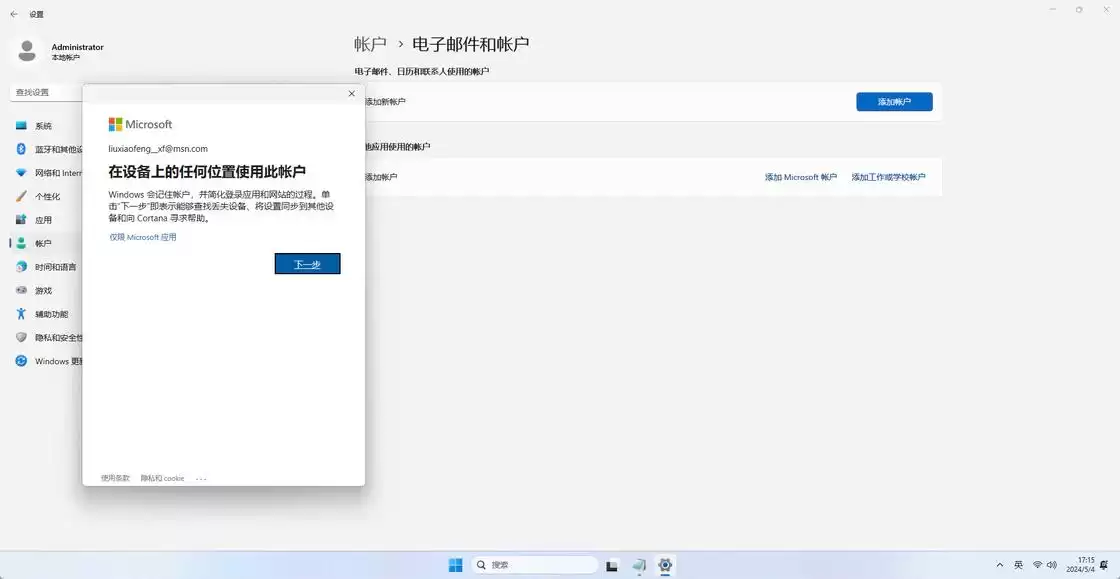Click the blue 添加帐户 button
Screen dimensions: 1120x579
click(x=893, y=101)
